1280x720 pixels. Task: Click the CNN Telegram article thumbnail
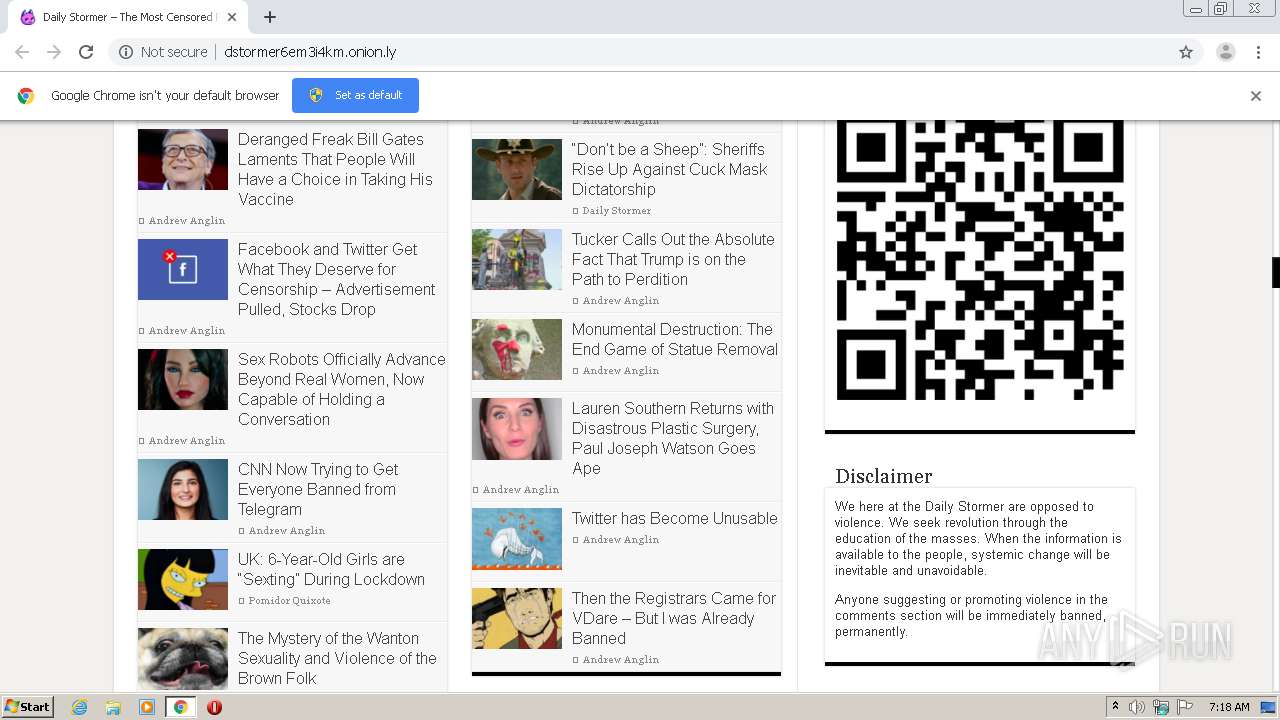point(183,489)
